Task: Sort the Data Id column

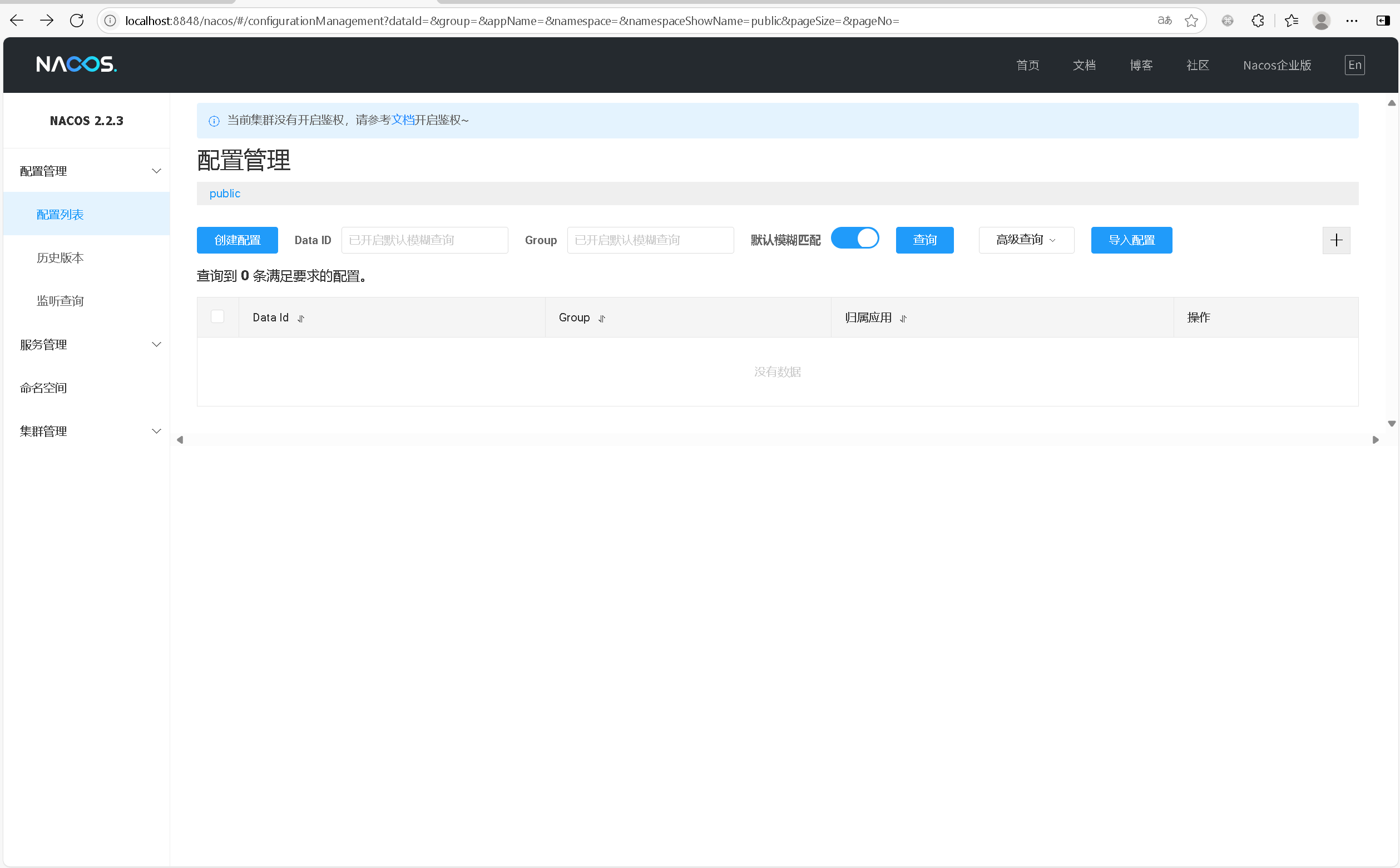Action: tap(301, 318)
